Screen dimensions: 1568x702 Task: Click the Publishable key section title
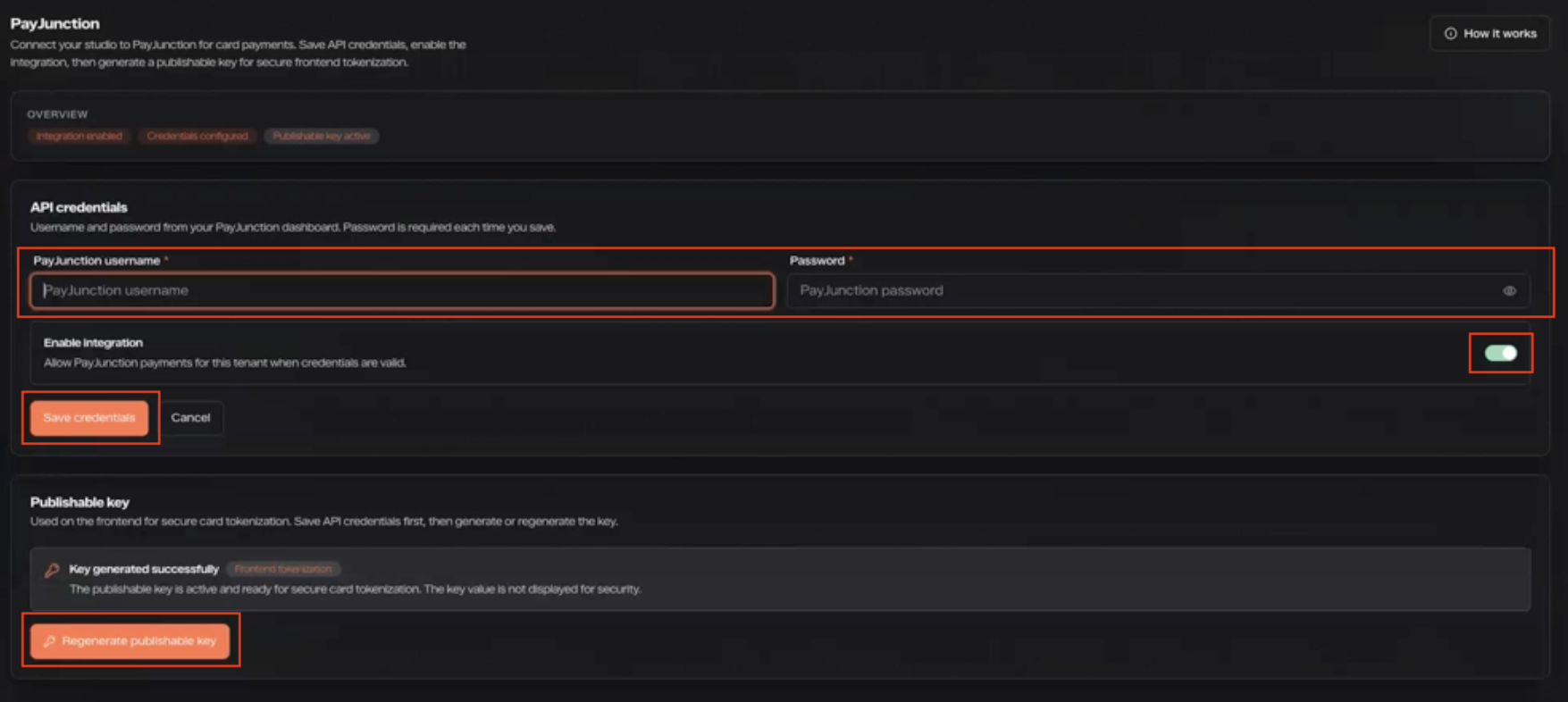[80, 502]
